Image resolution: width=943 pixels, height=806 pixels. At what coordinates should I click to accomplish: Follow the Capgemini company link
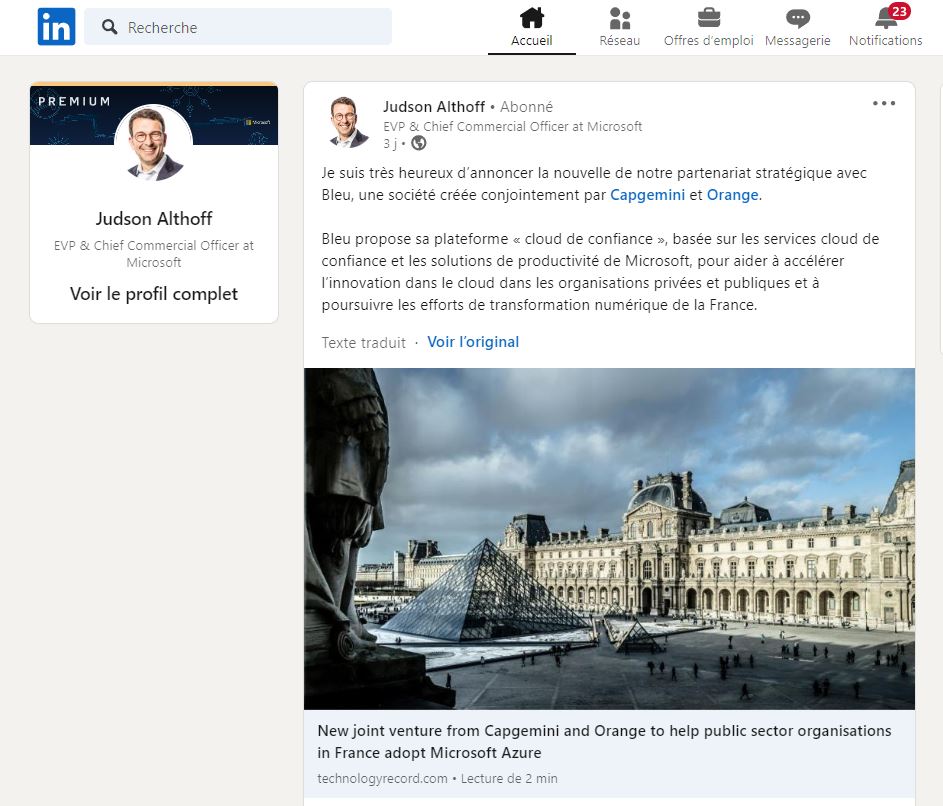click(647, 195)
